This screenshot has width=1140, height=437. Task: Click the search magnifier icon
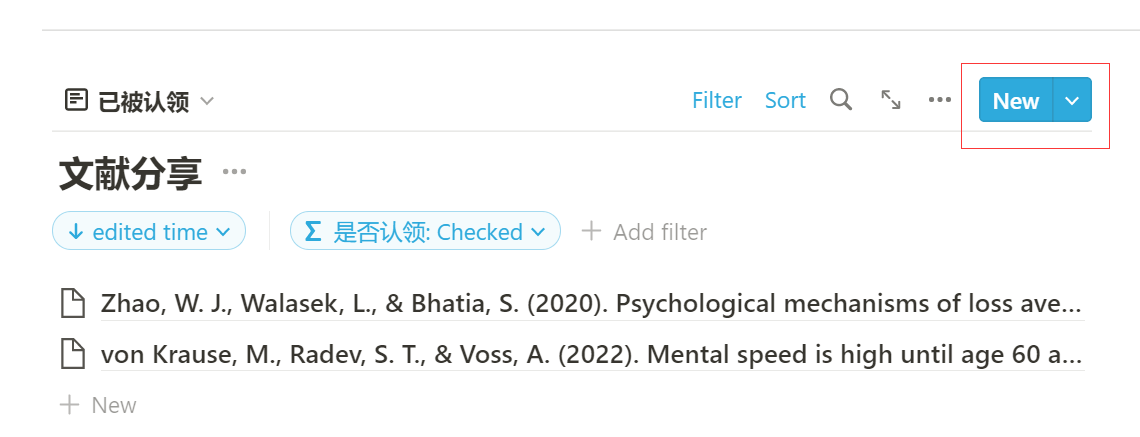pyautogui.click(x=842, y=100)
